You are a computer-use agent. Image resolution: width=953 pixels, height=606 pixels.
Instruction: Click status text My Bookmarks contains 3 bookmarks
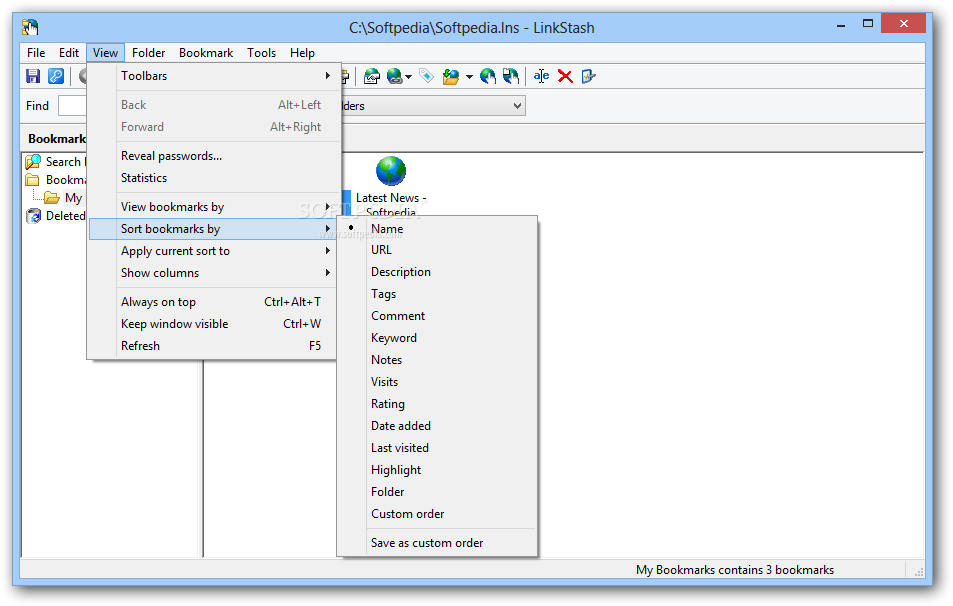(735, 570)
